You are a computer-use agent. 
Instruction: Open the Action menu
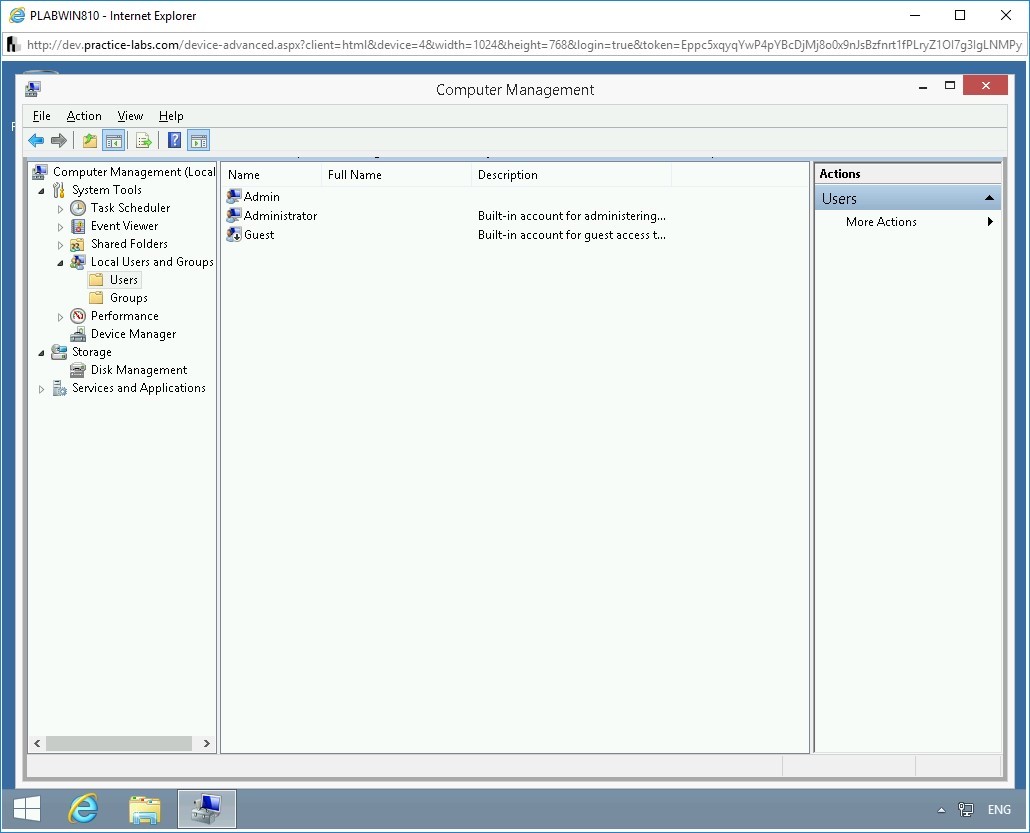tap(84, 116)
